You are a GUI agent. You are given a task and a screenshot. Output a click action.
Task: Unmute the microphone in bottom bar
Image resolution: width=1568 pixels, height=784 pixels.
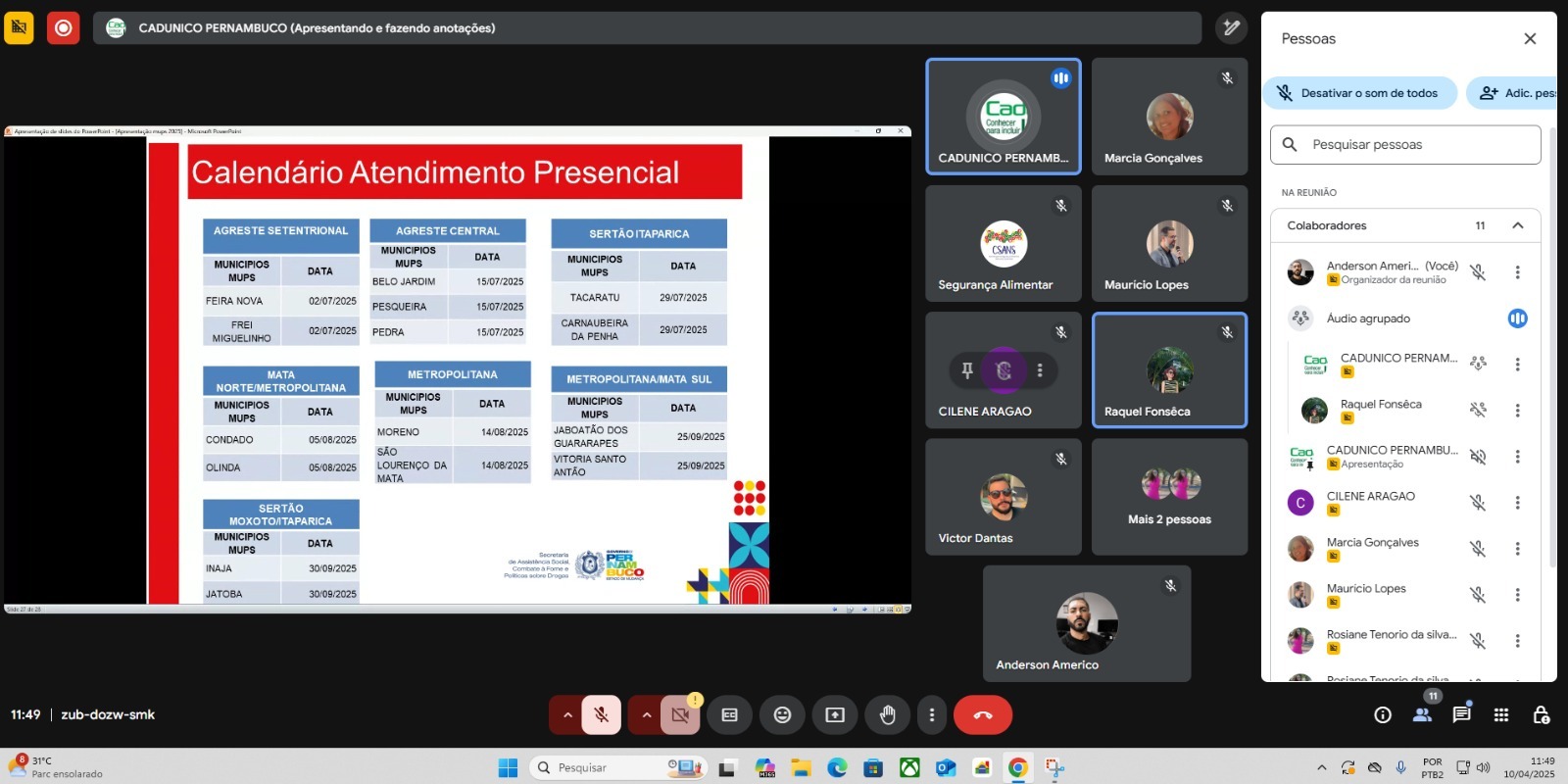coord(602,715)
